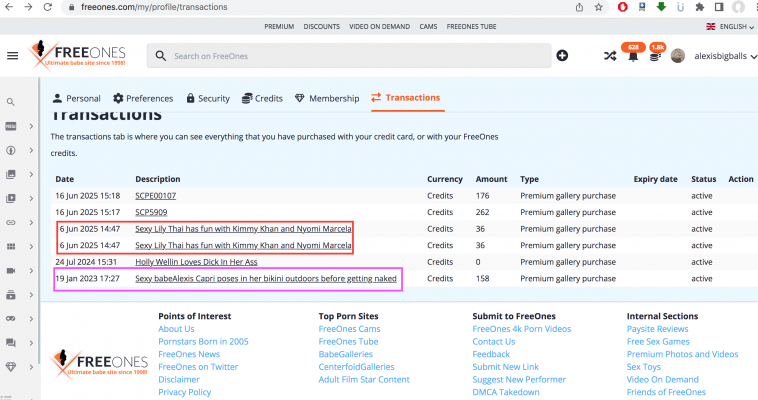
Task: Click the green download arrow extension
Action: pyautogui.click(x=661, y=7)
